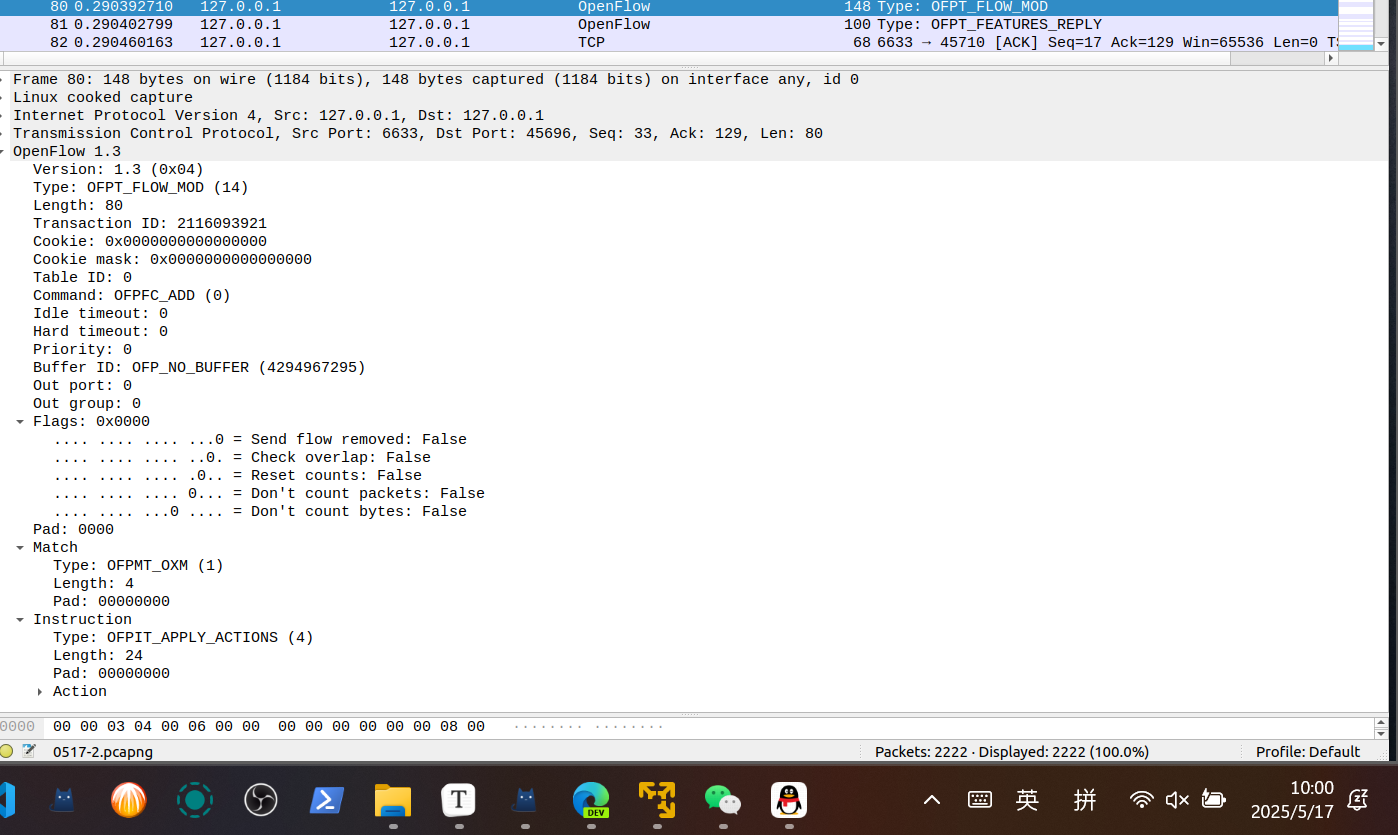Open capture file properties icon in status bar

(29, 751)
